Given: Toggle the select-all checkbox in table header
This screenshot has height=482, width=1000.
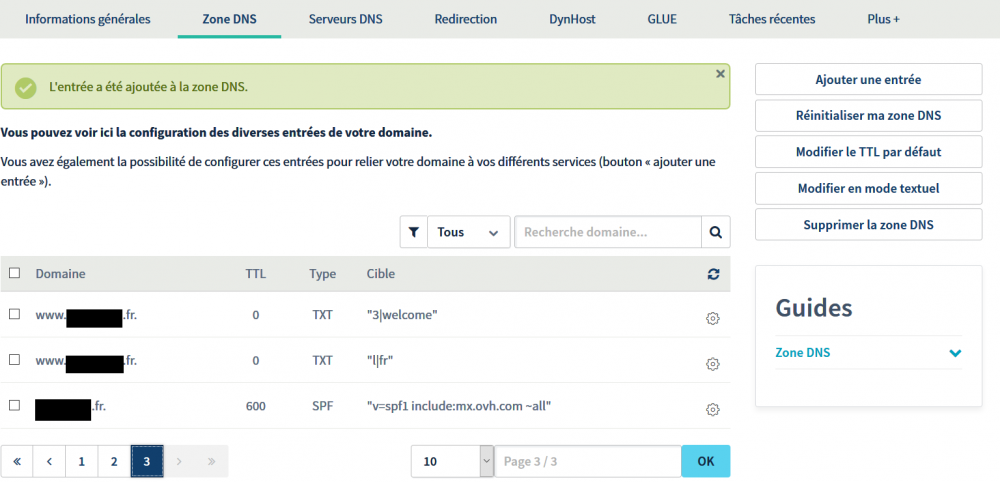Looking at the screenshot, I should (x=14, y=273).
